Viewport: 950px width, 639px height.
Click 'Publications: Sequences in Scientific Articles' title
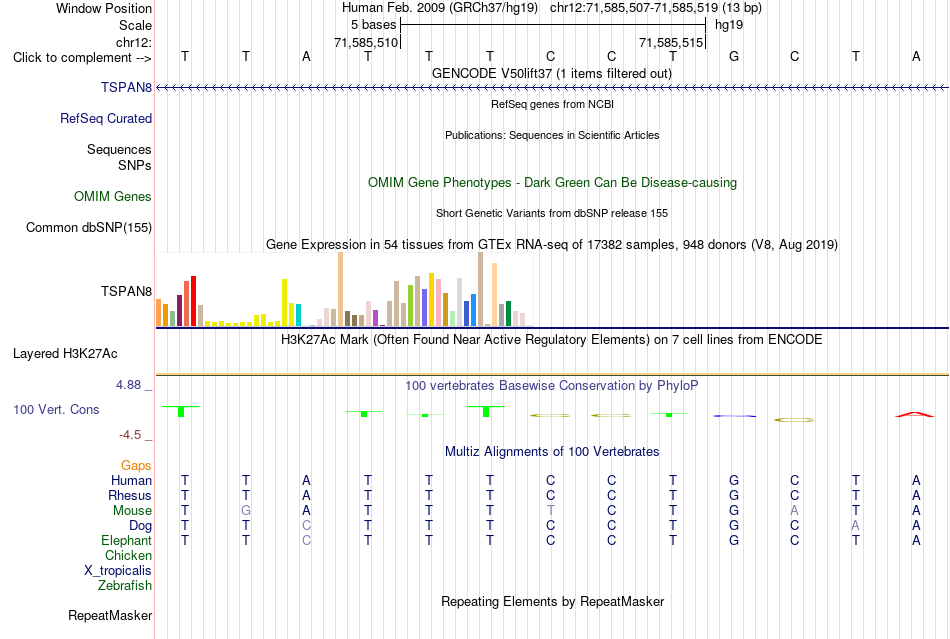pyautogui.click(x=552, y=135)
